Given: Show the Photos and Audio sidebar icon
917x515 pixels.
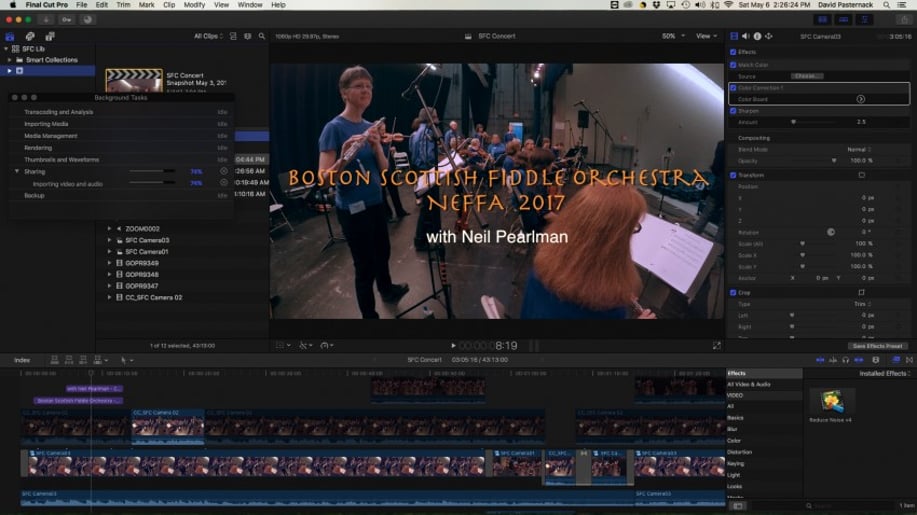Looking at the screenshot, I should tap(30, 36).
